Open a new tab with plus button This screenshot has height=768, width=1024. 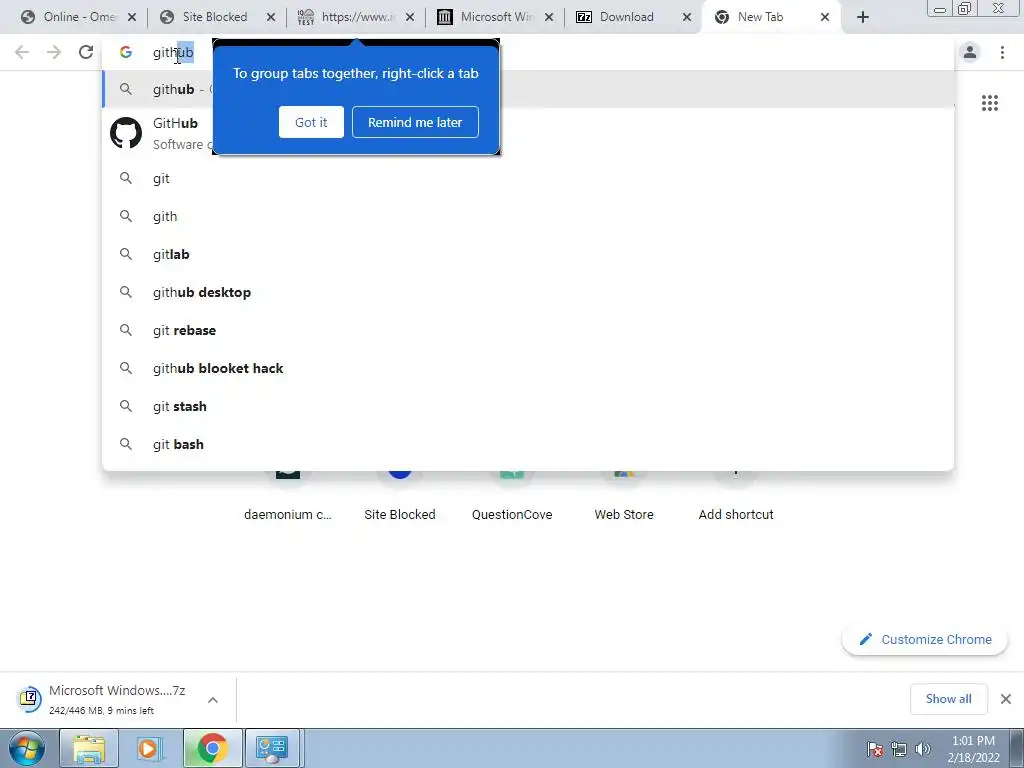tap(863, 18)
